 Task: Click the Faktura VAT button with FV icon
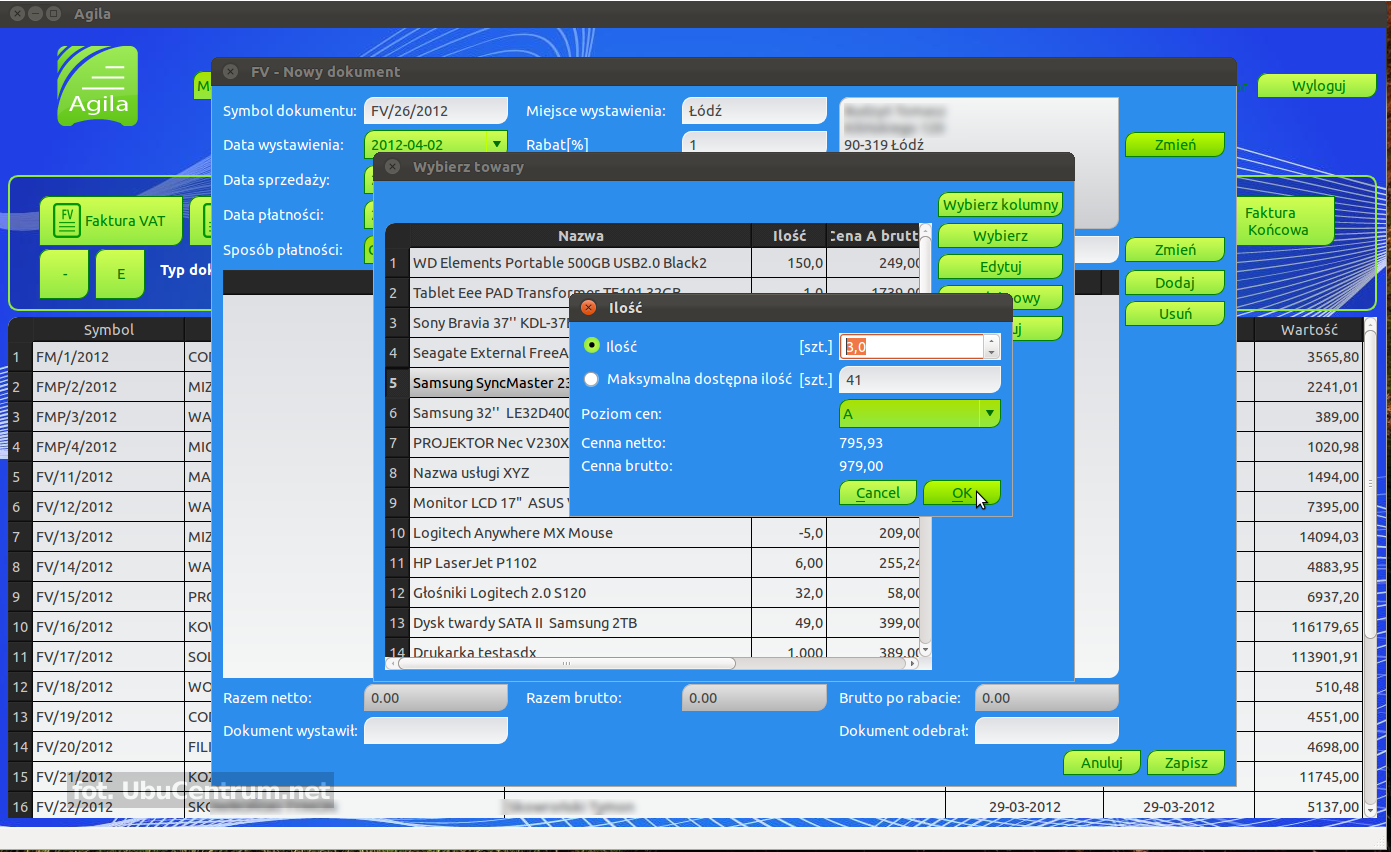tap(111, 221)
